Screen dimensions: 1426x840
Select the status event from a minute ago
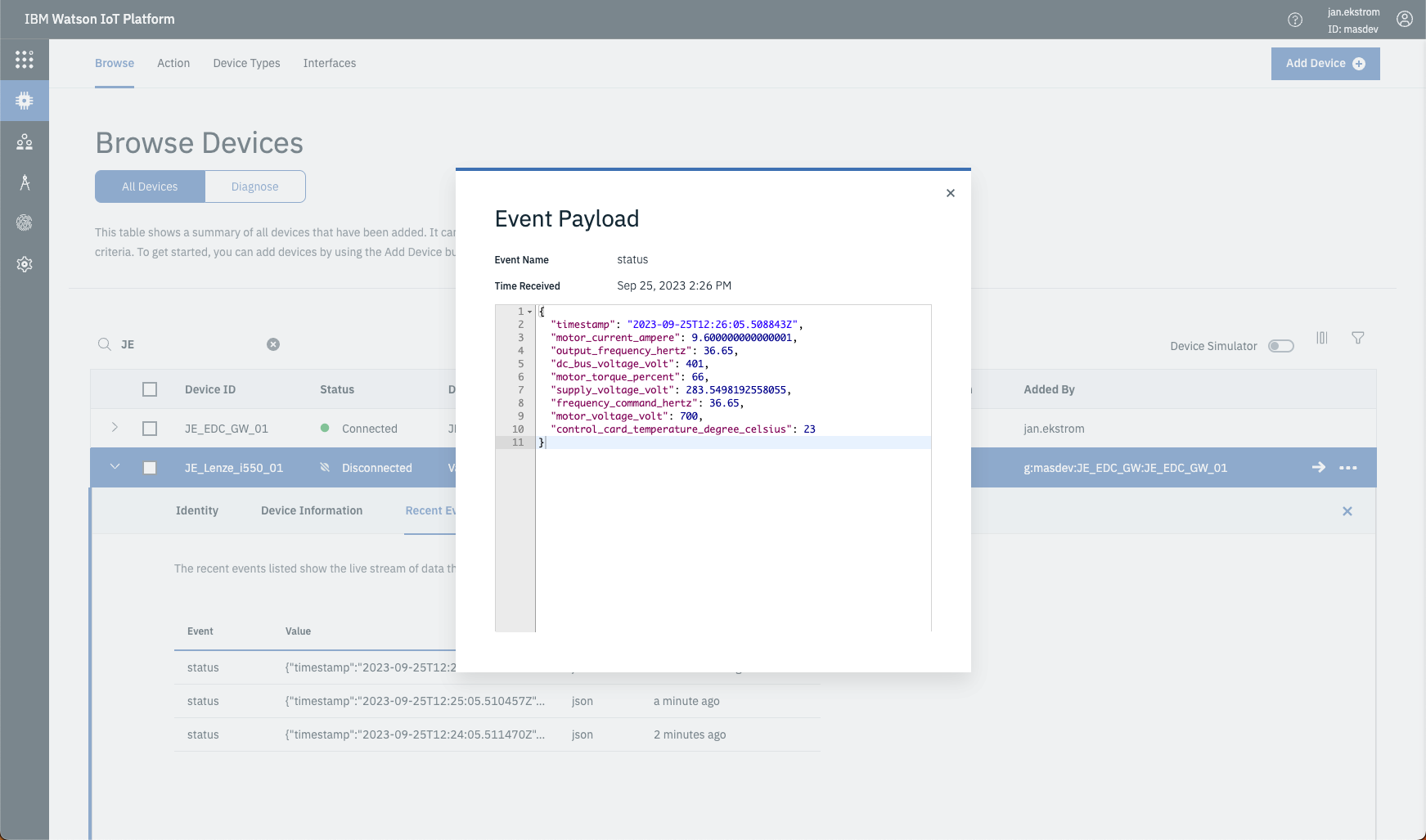[x=497, y=701]
